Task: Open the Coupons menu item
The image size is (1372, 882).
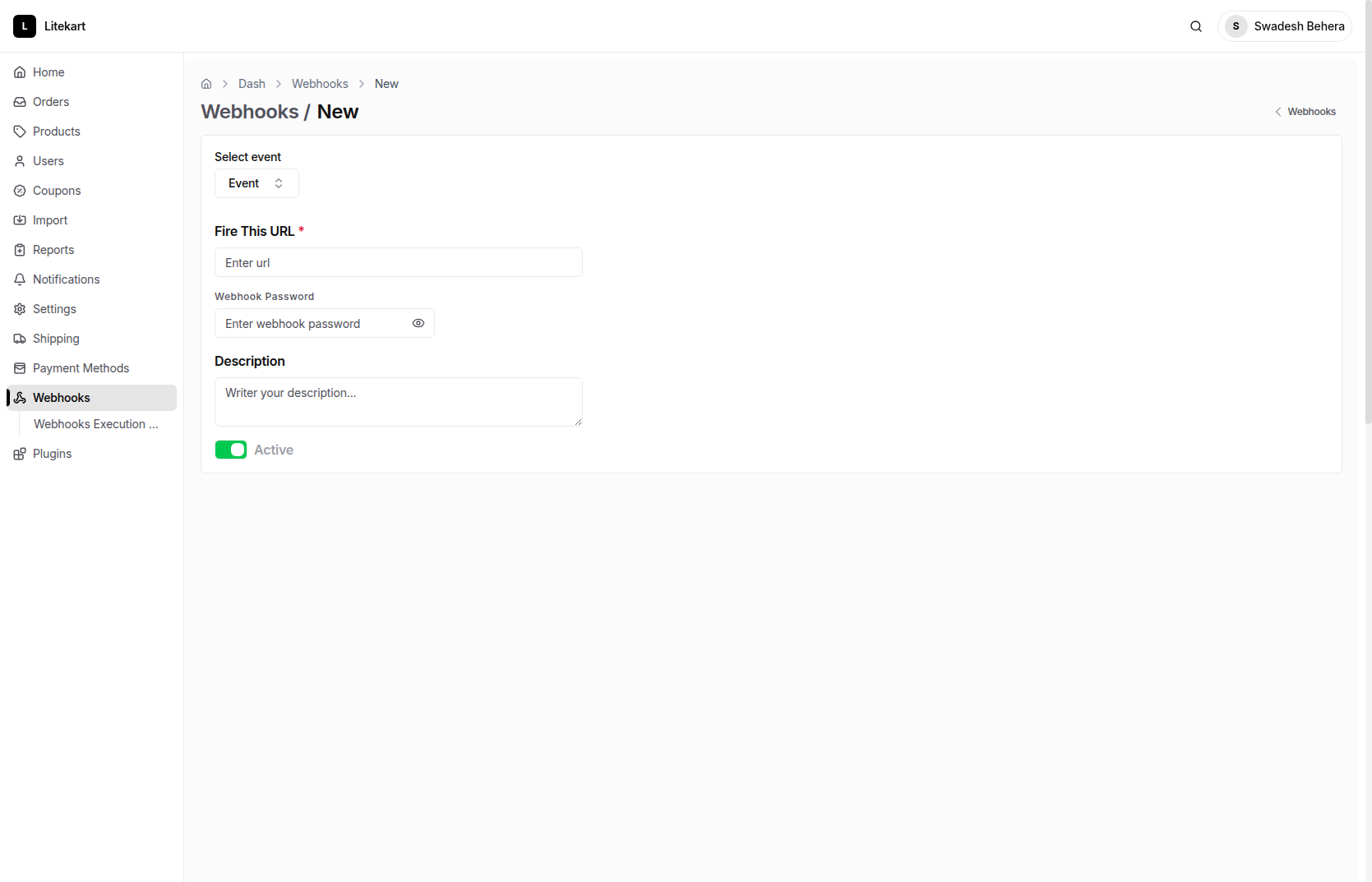Action: point(91,191)
